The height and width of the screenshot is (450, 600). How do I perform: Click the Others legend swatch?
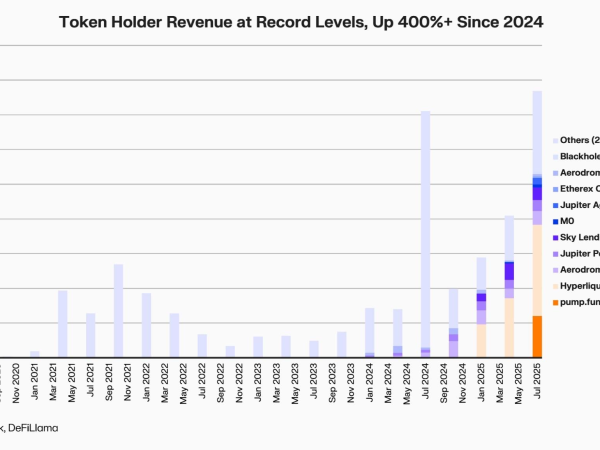pos(556,141)
